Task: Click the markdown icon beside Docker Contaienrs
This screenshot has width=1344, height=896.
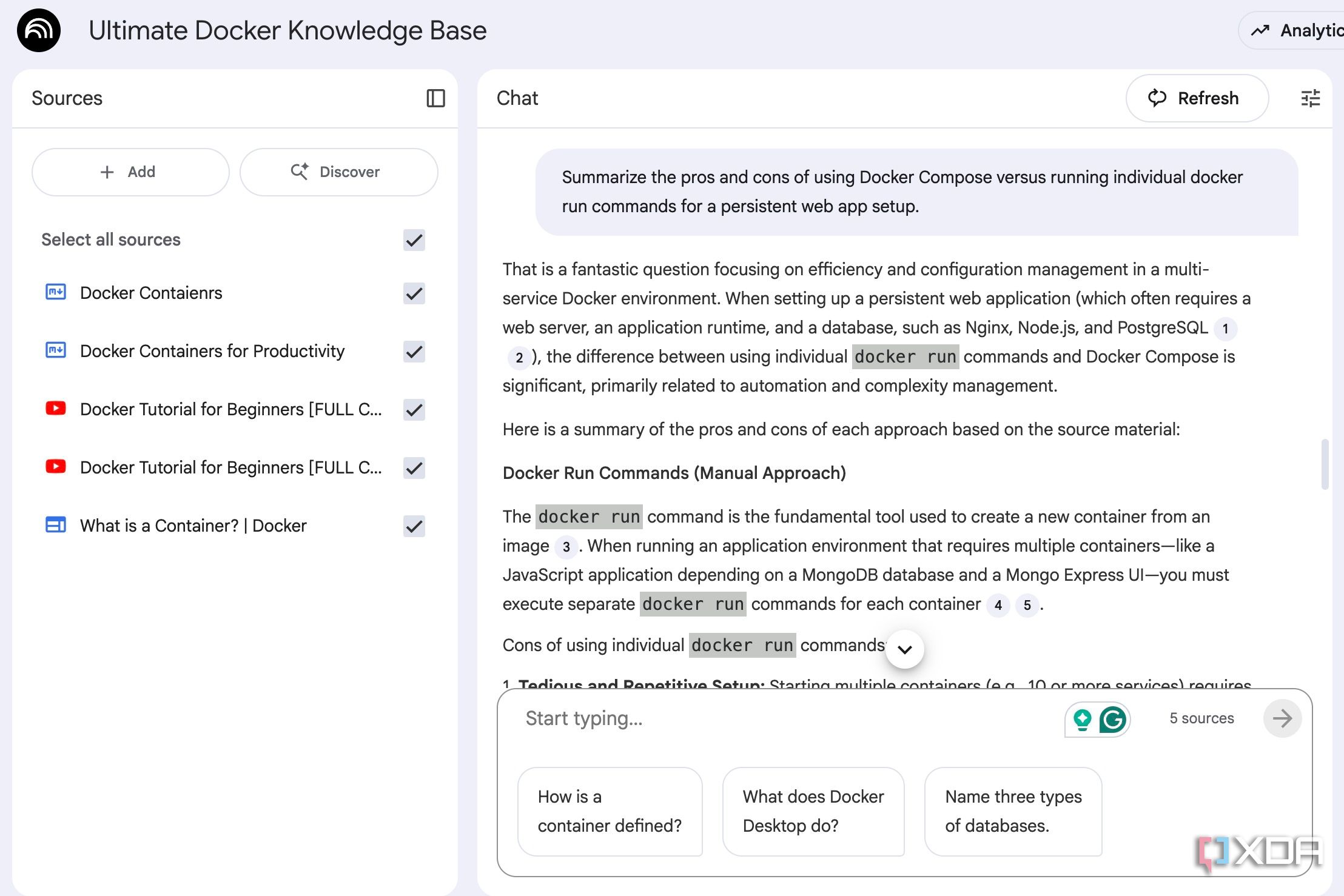Action: pyautogui.click(x=56, y=292)
